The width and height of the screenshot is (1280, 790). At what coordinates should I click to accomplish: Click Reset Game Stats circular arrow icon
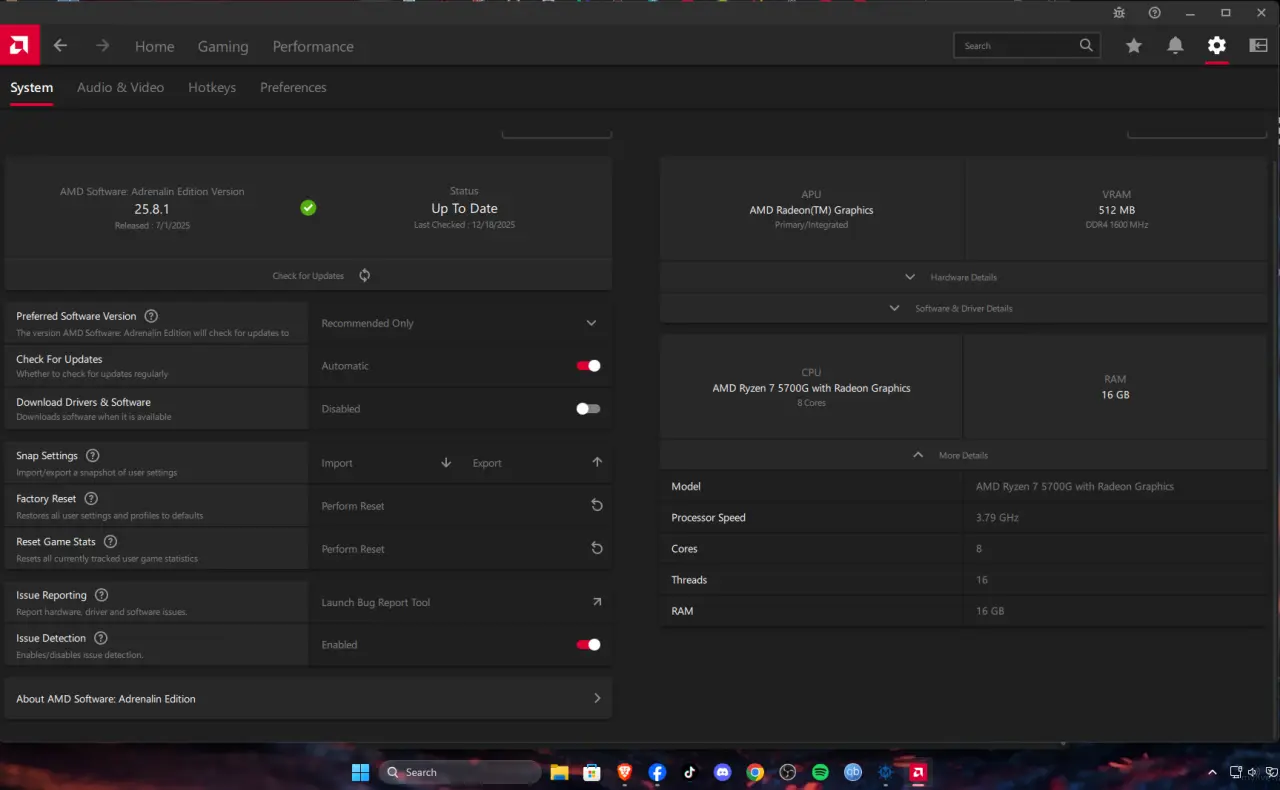[597, 549]
